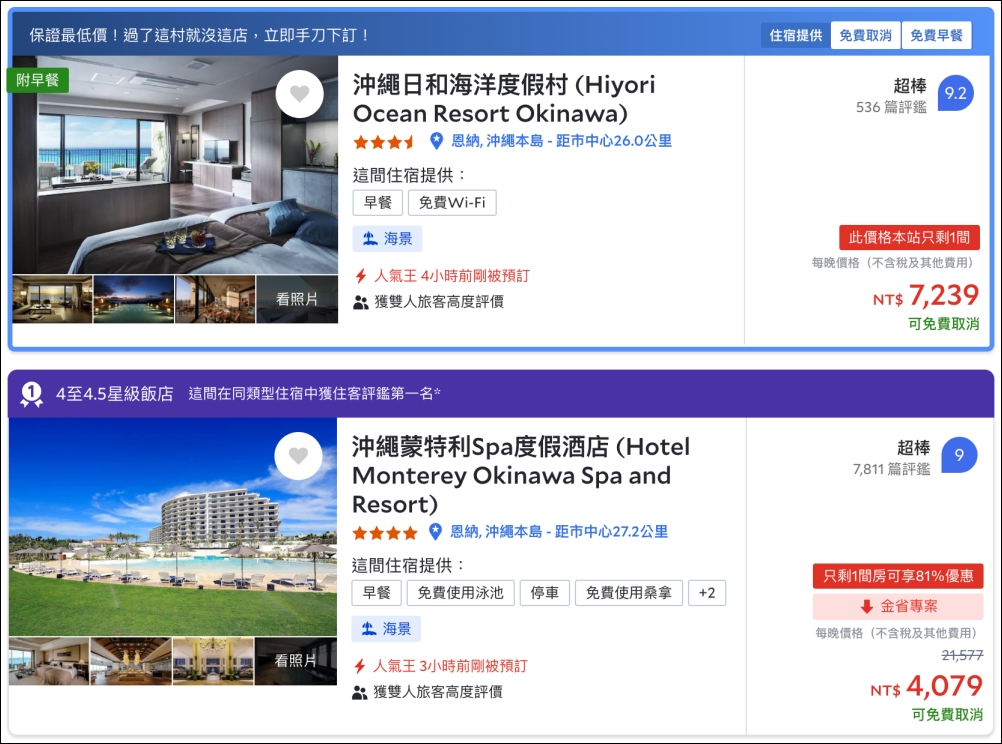This screenshot has height=744, width=1002.
Task: Click the Hiyori 早餐 amenity tag
Action: pyautogui.click(x=378, y=203)
